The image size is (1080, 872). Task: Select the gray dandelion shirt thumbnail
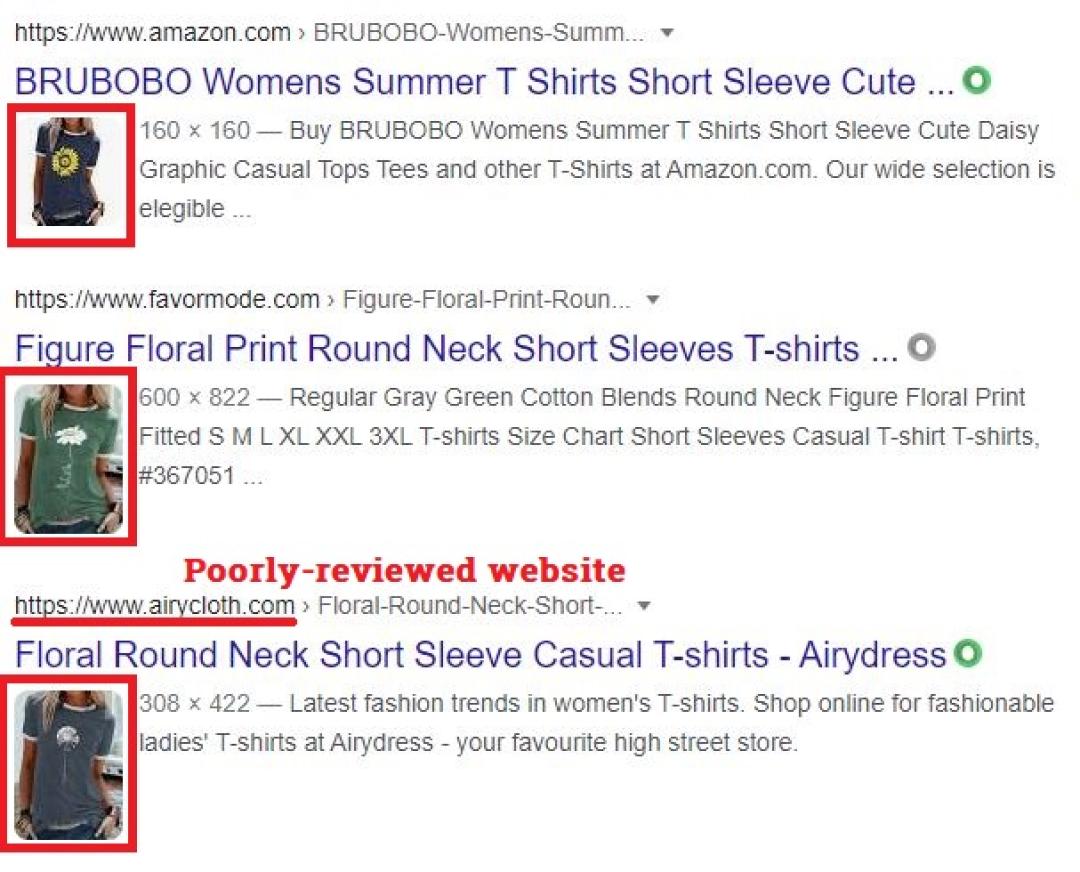pyautogui.click(x=70, y=763)
